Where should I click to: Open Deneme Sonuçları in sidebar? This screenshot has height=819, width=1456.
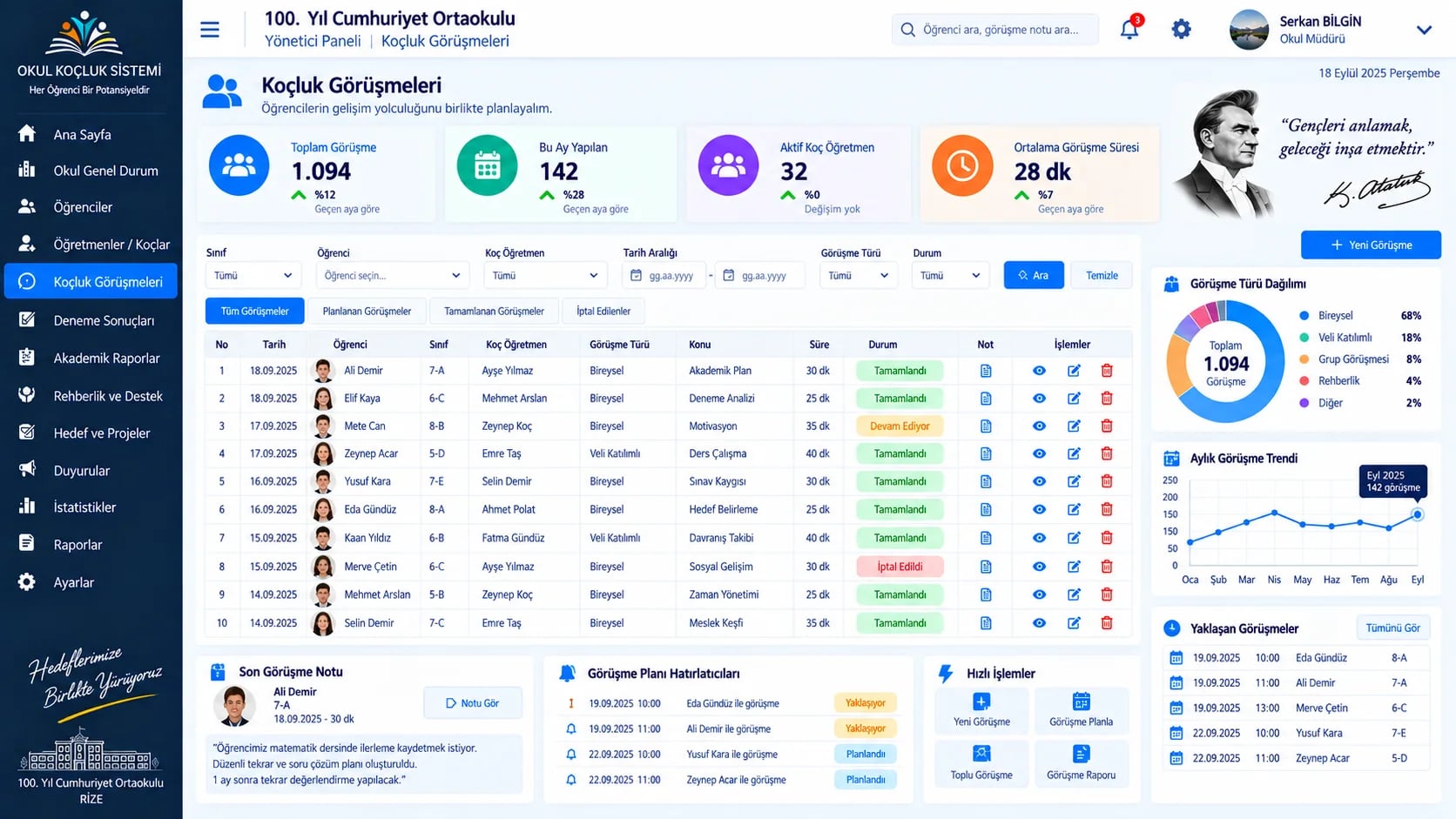coord(91,320)
